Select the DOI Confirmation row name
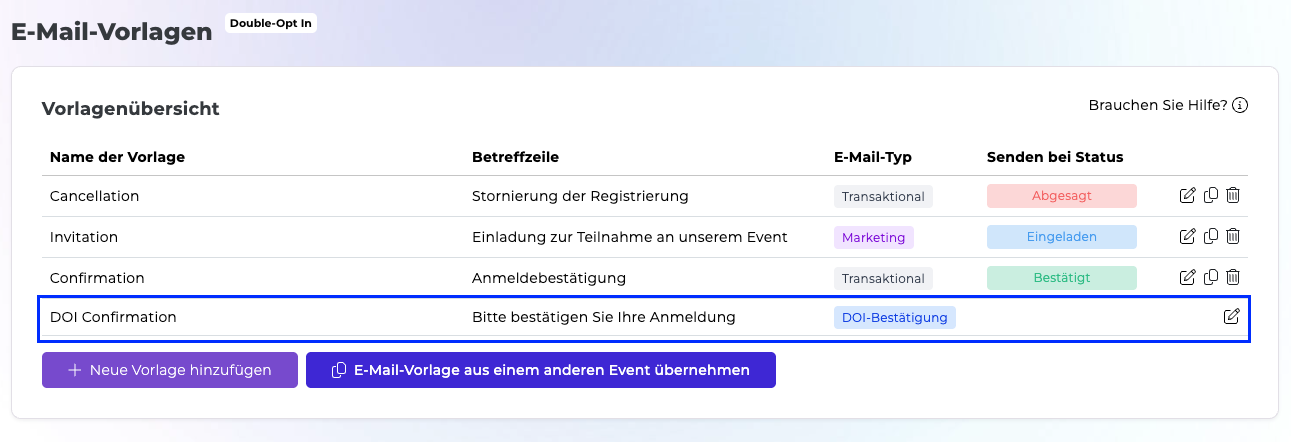The height and width of the screenshot is (442, 1291). coord(113,317)
